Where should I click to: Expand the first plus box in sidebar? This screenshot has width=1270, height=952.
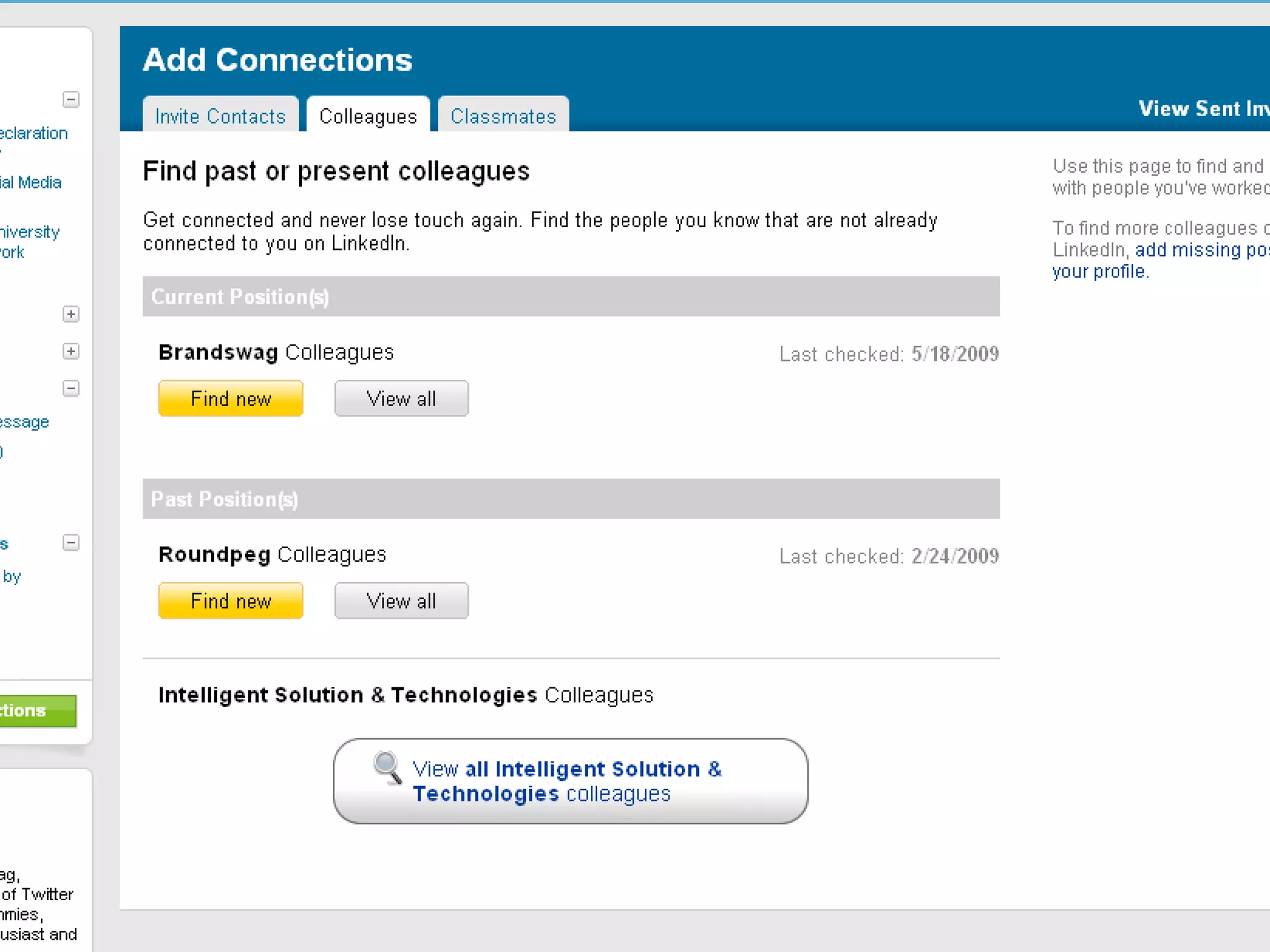click(x=71, y=314)
